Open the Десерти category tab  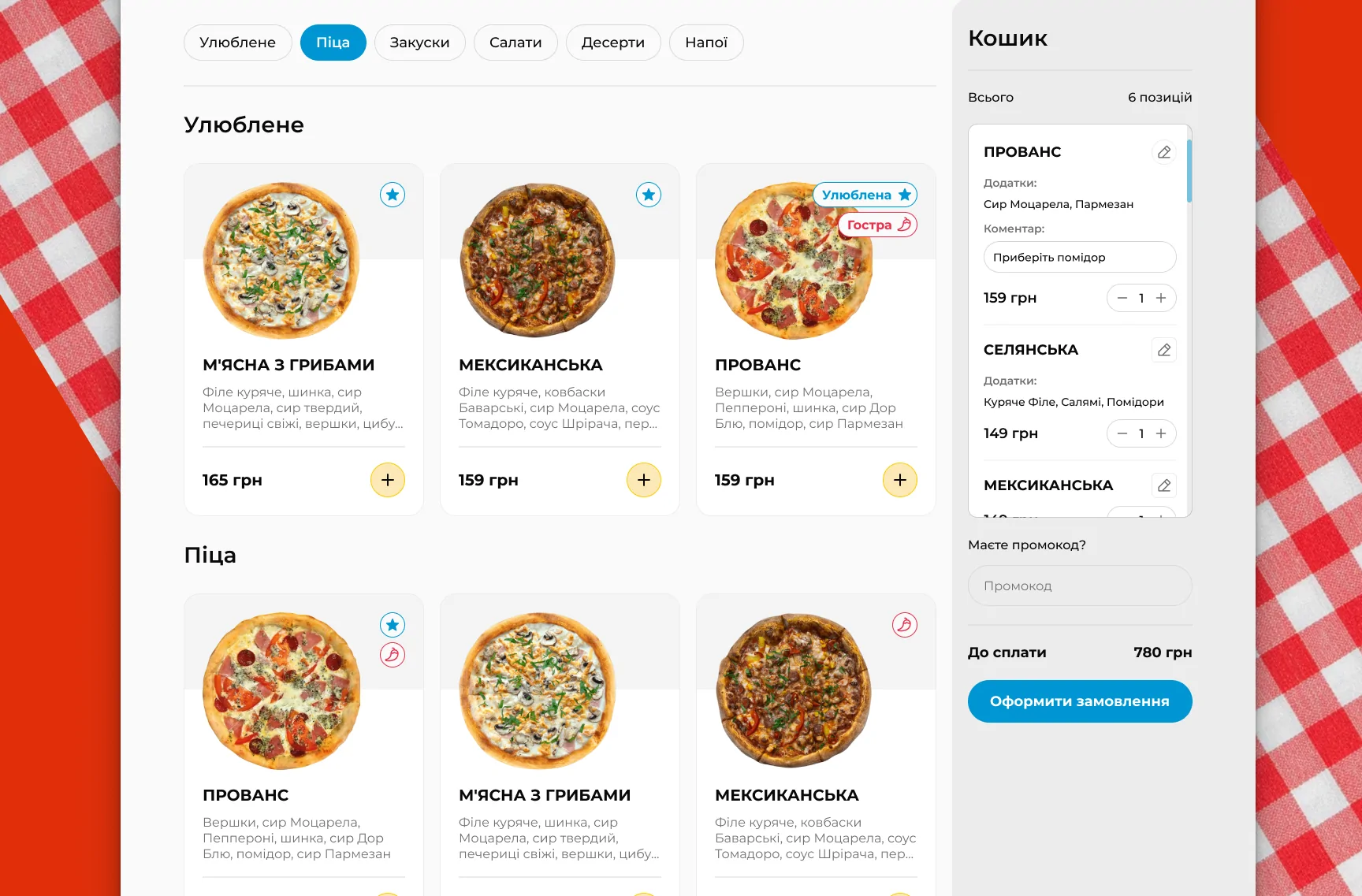(613, 43)
